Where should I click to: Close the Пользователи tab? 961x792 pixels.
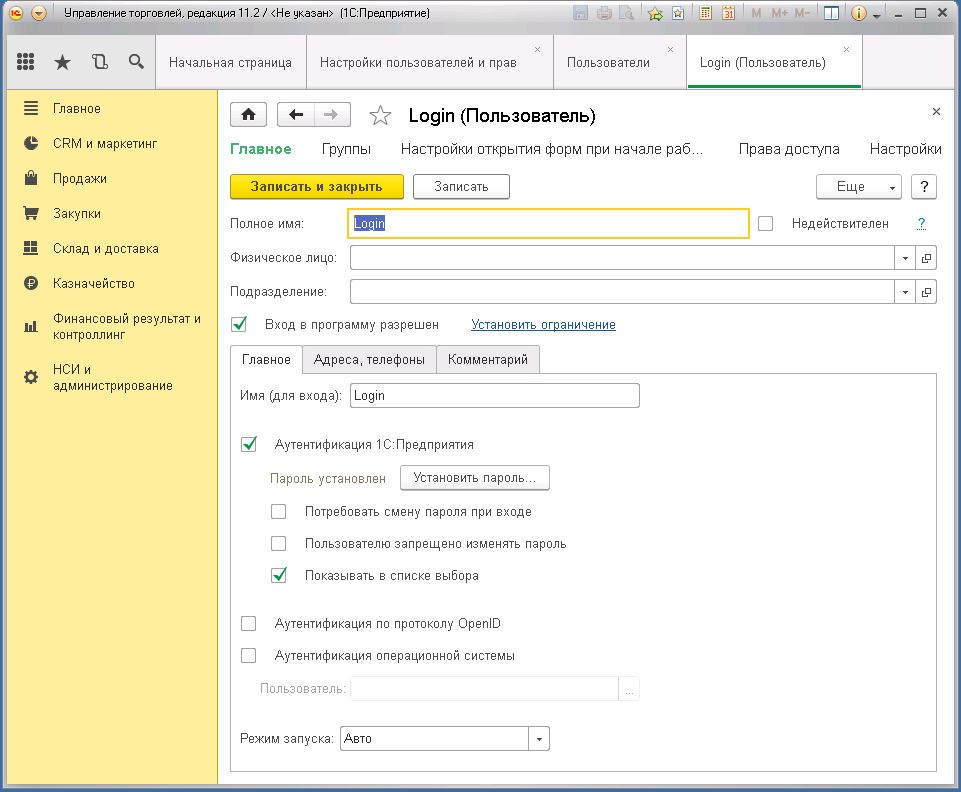tap(670, 50)
